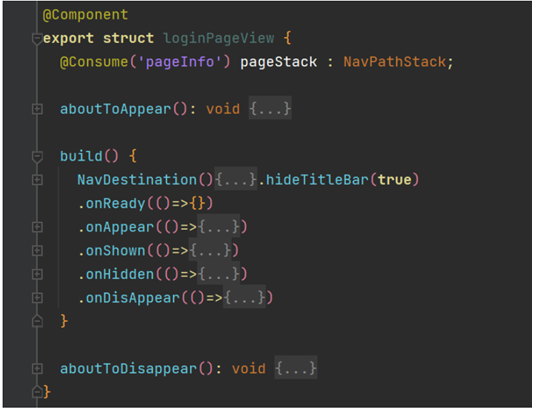This screenshot has width=533, height=410.
Task: Expand the aboutToAppear method fold icon
Action: pyautogui.click(x=37, y=109)
